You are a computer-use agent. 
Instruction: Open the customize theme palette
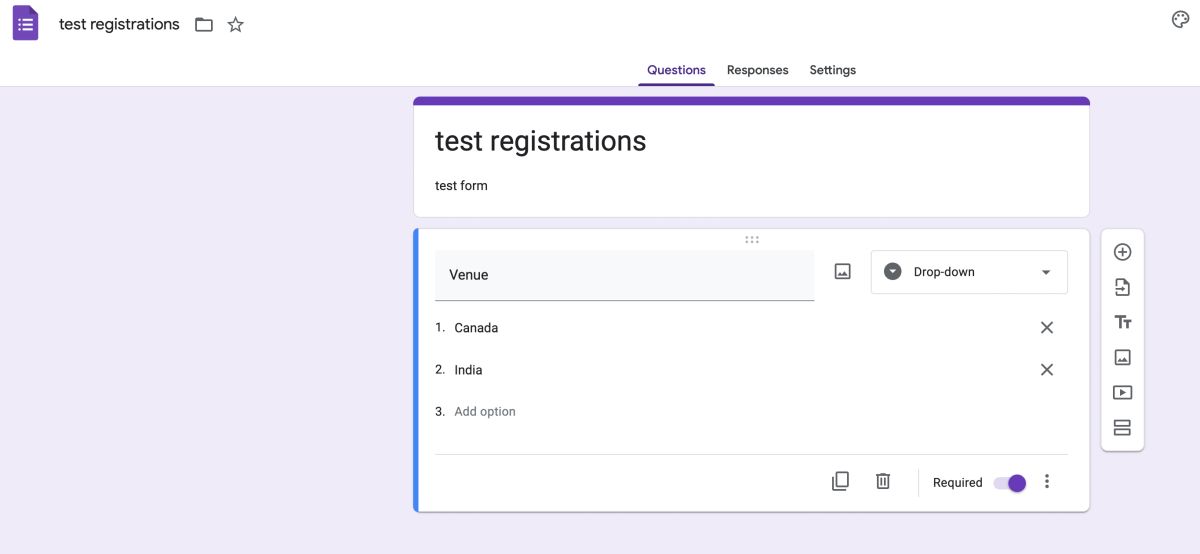click(1180, 20)
